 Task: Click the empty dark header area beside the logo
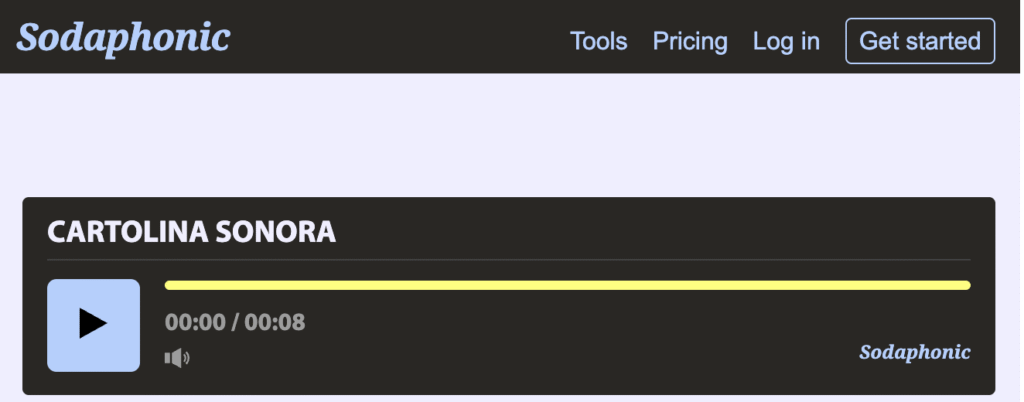398,38
